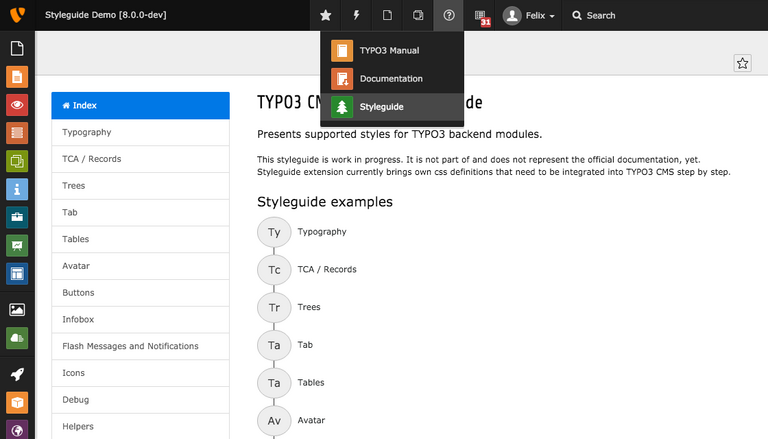
Task: Select Trees in the left navigation list
Action: pyautogui.click(x=141, y=186)
